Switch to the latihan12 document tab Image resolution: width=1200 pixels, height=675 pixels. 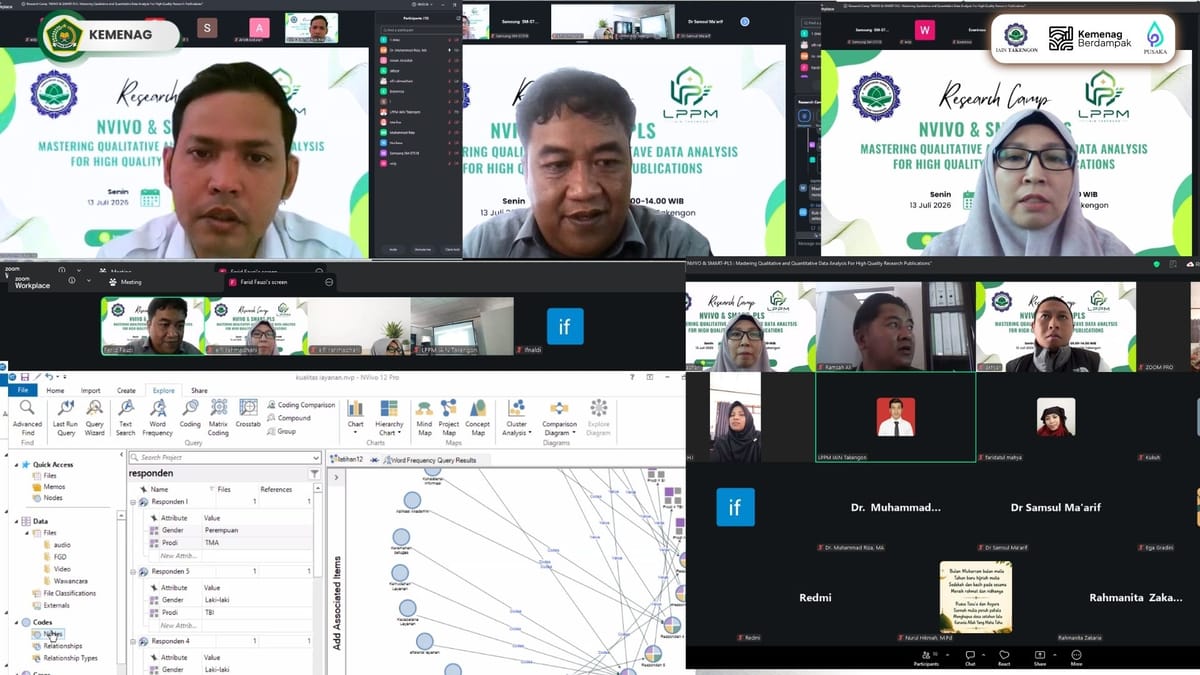pyautogui.click(x=345, y=460)
